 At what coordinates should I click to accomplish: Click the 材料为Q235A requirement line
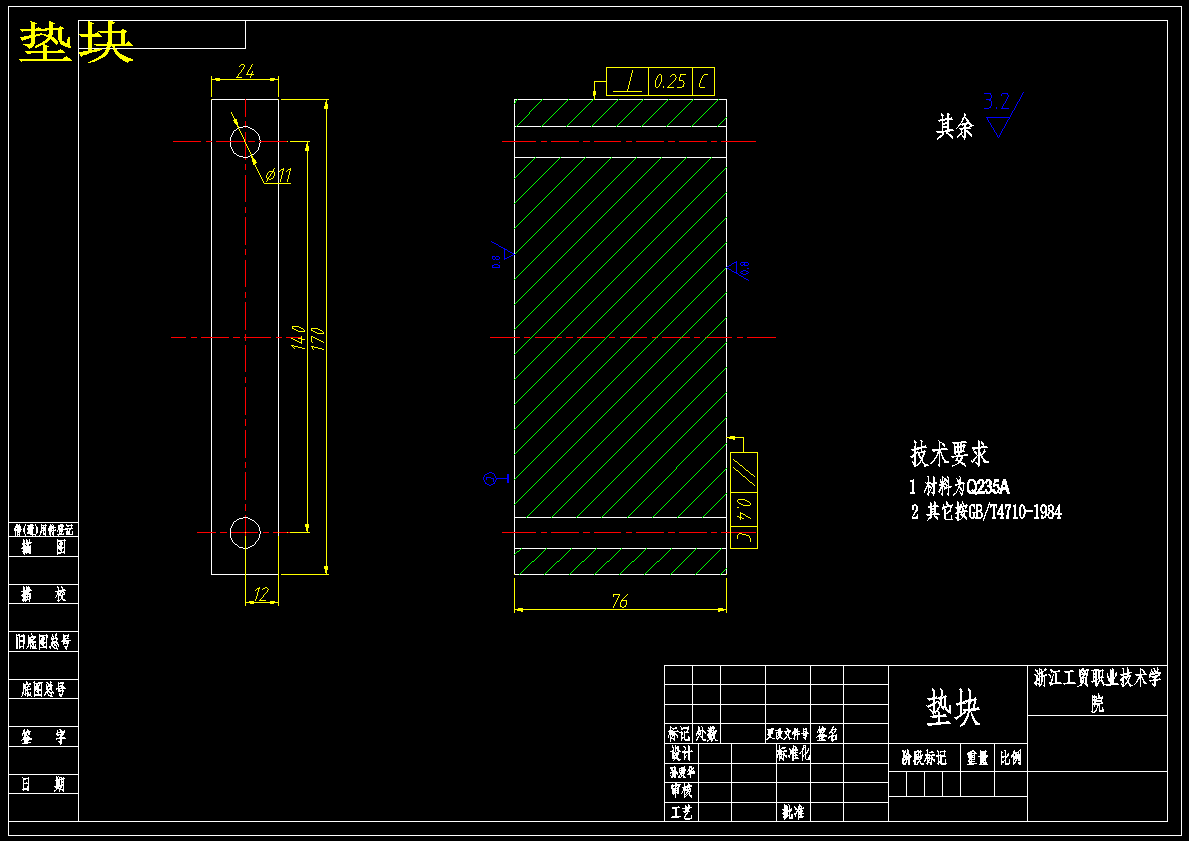[x=959, y=486]
